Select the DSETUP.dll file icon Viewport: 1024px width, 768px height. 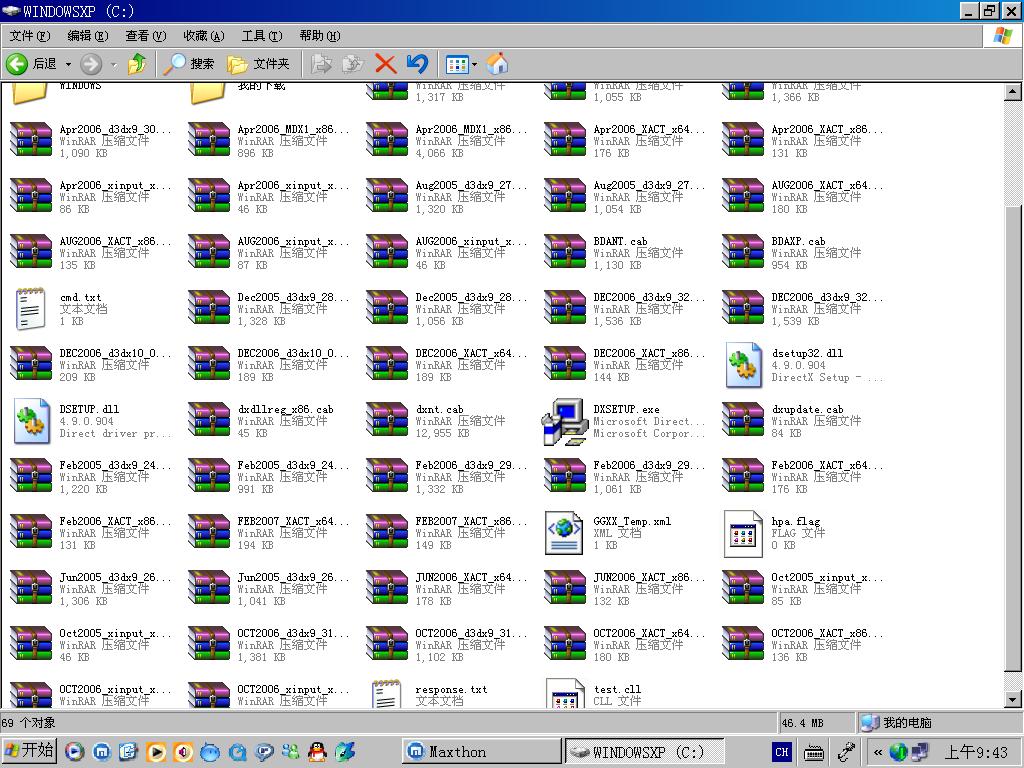(31, 421)
